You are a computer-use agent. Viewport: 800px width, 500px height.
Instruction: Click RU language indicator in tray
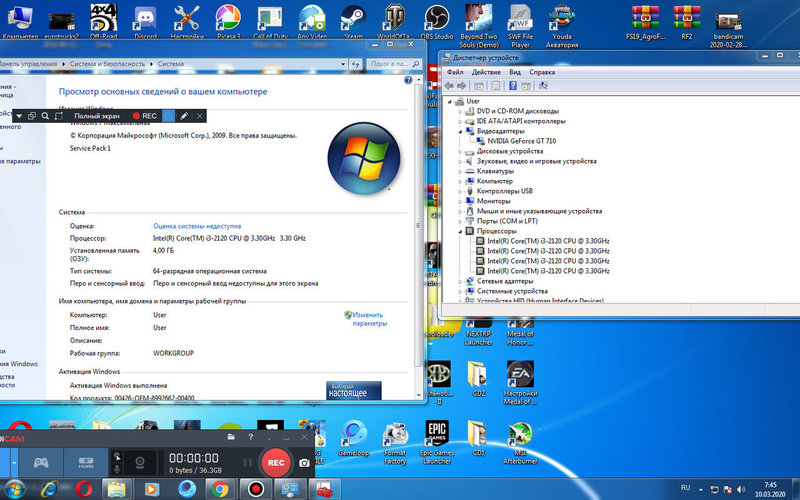tap(685, 488)
